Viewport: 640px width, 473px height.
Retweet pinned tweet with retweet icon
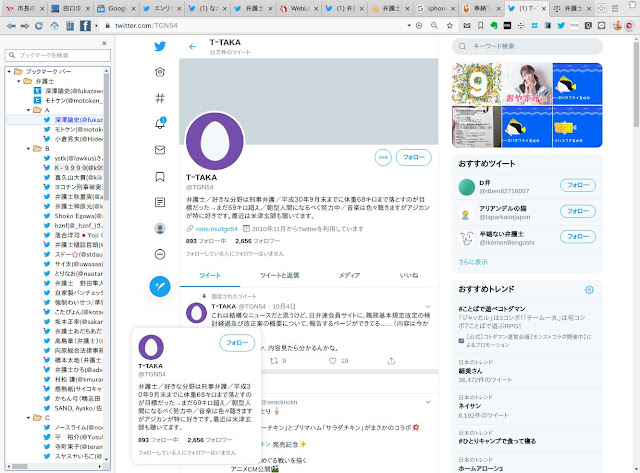pyautogui.click(x=274, y=361)
